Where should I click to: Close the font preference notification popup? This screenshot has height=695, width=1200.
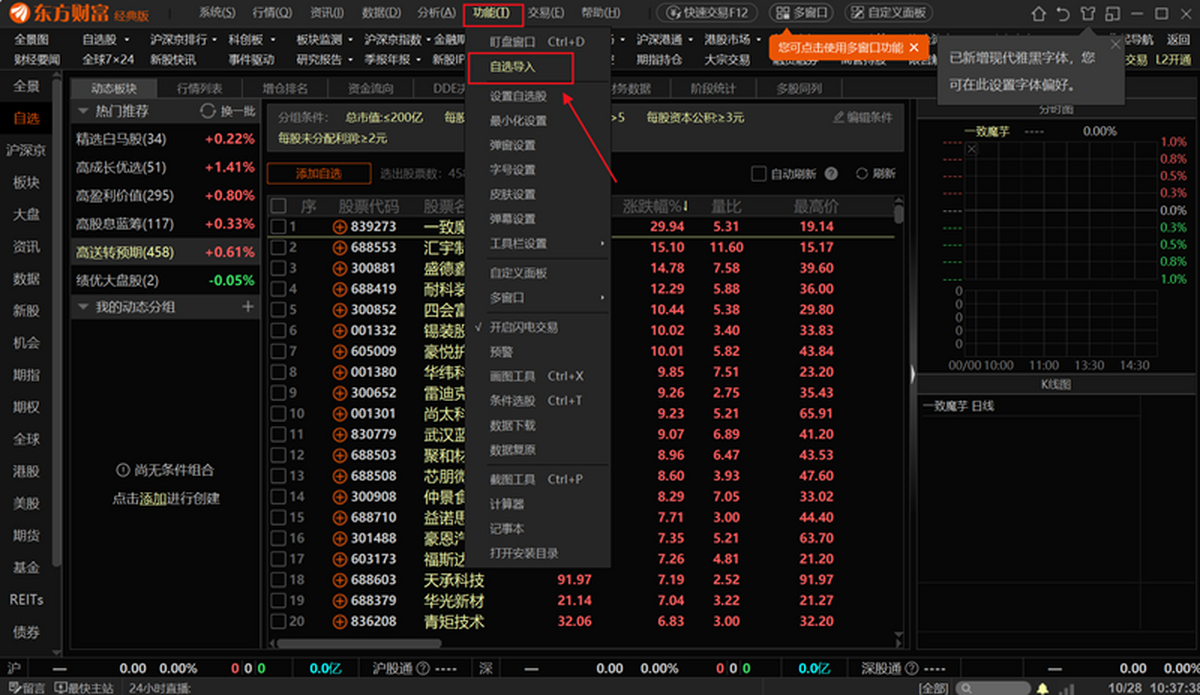tap(1115, 44)
